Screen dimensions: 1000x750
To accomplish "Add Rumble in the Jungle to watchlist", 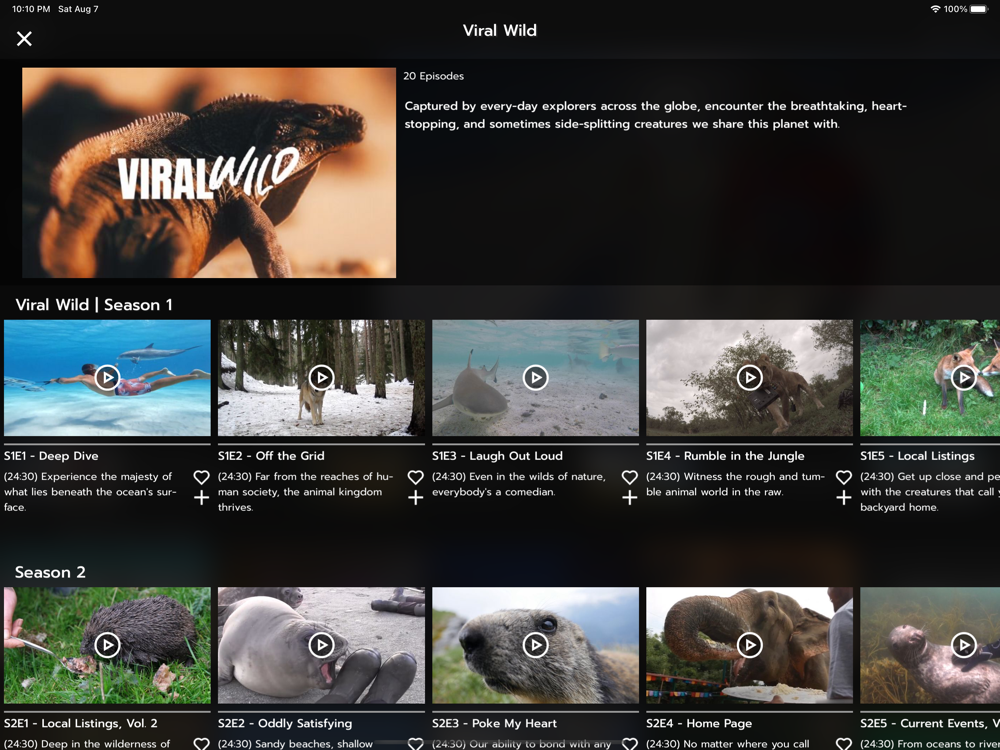I will 844,497.
